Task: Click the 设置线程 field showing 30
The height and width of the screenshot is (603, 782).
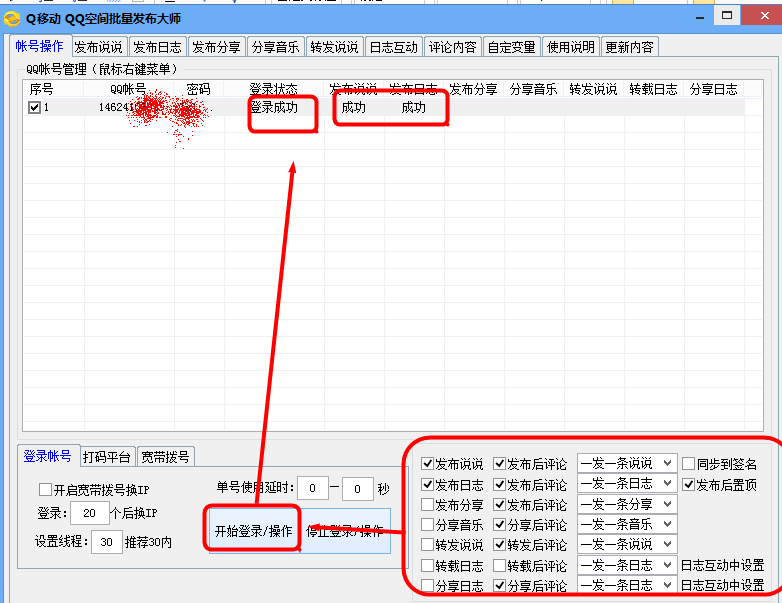Action: (106, 542)
